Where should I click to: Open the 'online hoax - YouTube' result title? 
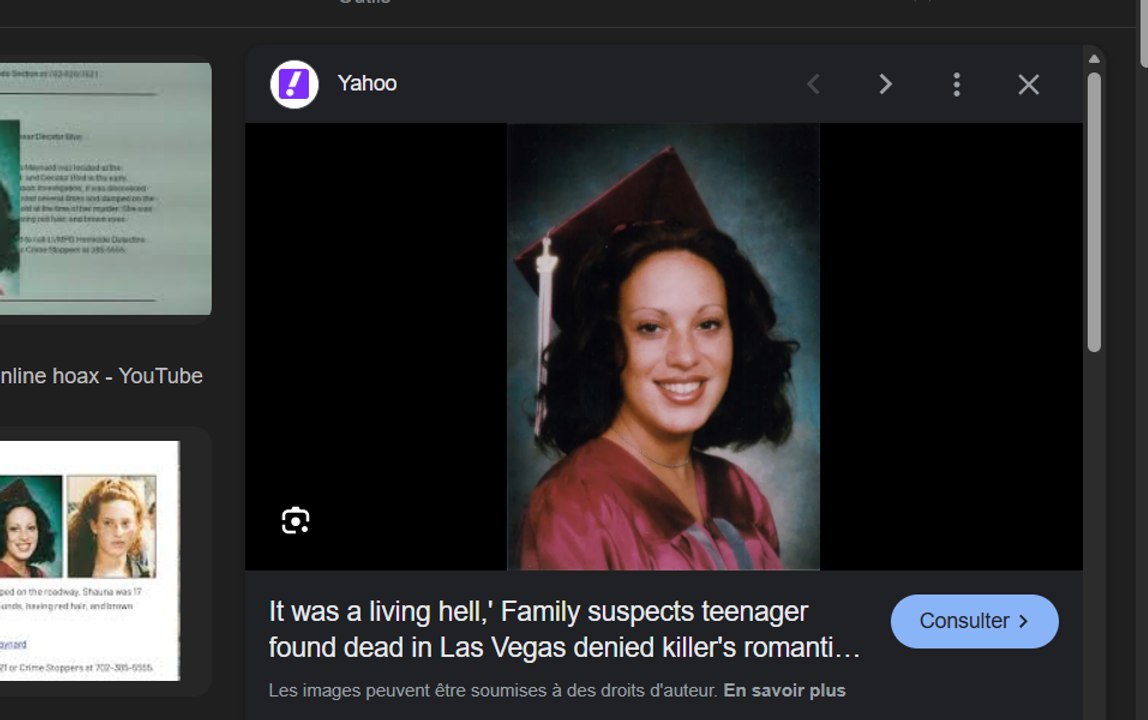point(101,376)
